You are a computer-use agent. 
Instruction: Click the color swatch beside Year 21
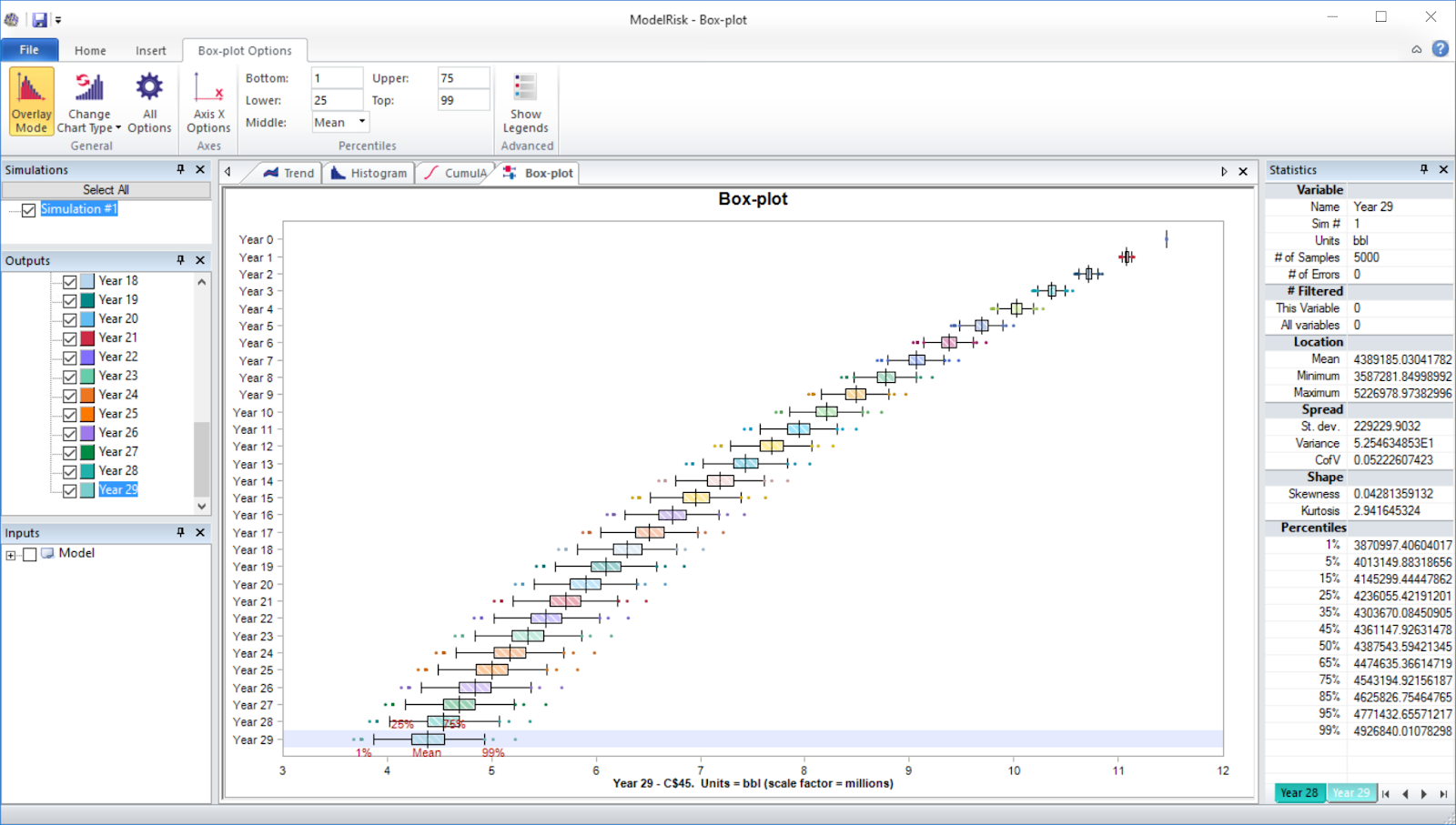tap(87, 337)
